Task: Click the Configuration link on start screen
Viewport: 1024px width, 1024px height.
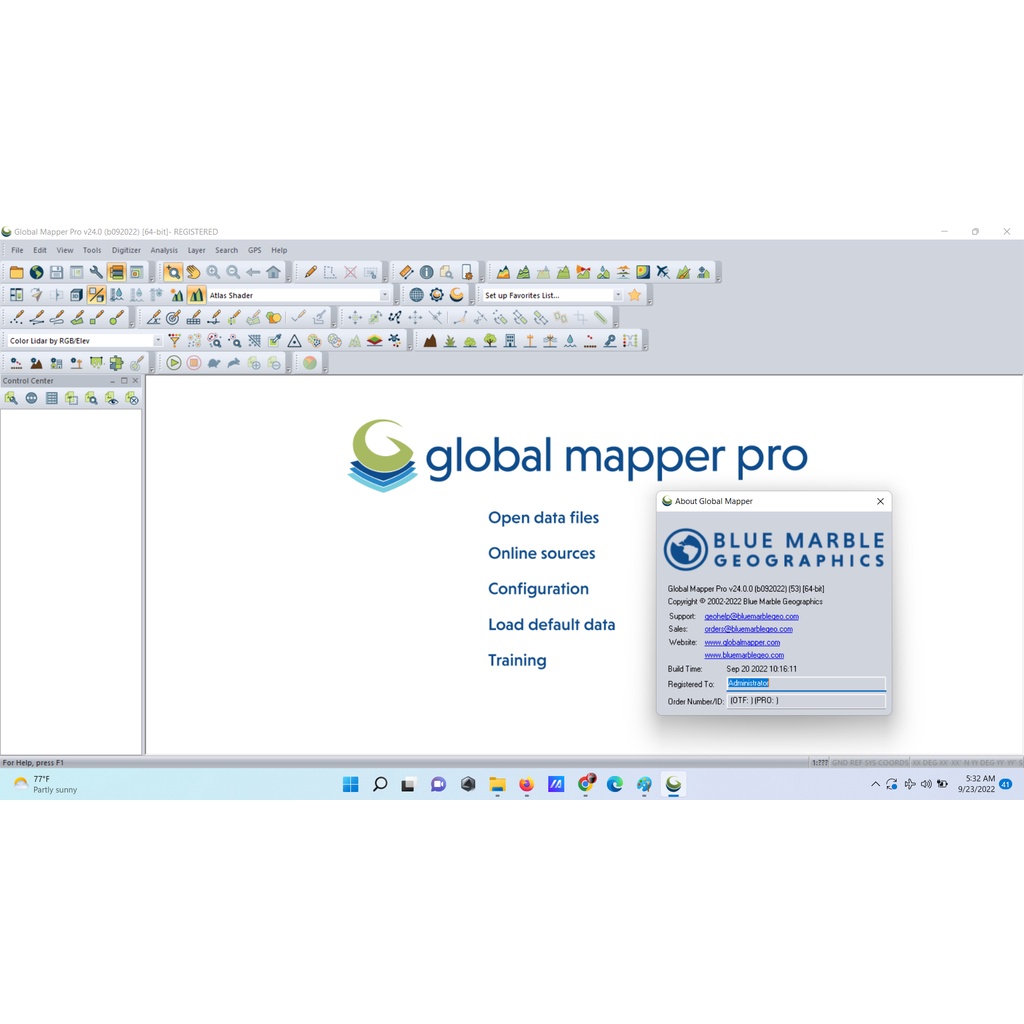Action: click(538, 589)
